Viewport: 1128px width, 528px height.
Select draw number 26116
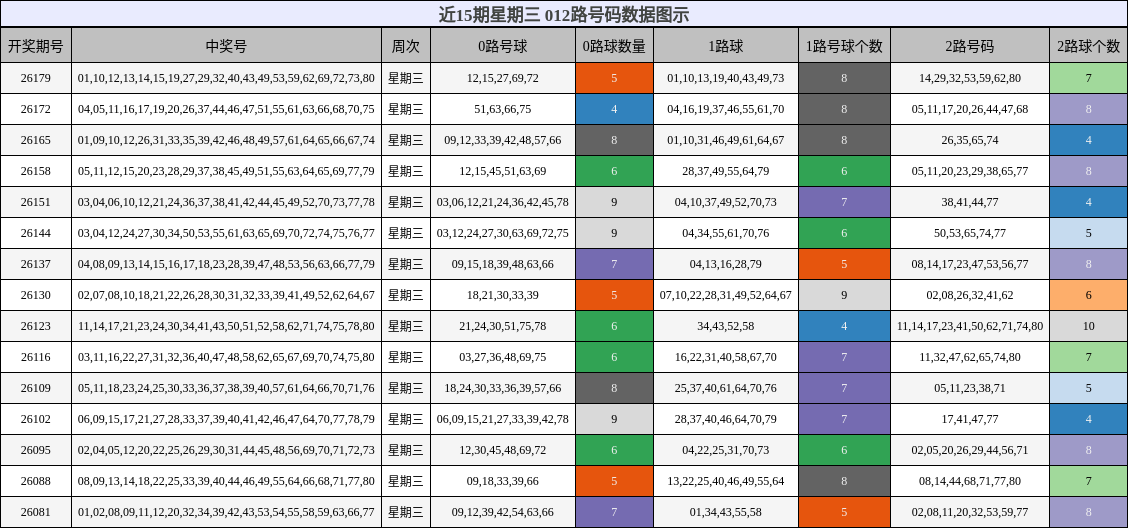click(x=36, y=357)
